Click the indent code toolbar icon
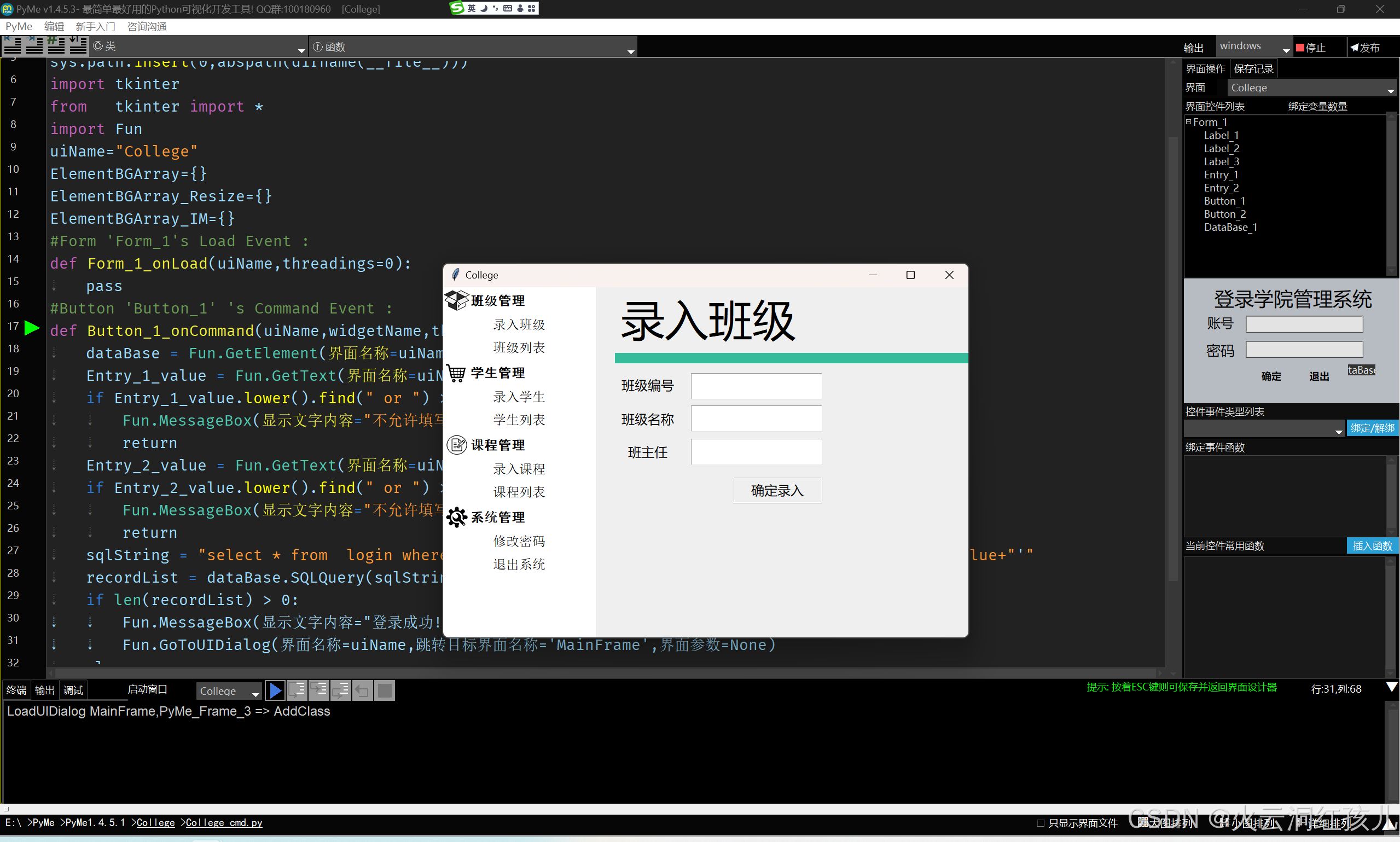Screen dimensions: 1400x842 34,45
